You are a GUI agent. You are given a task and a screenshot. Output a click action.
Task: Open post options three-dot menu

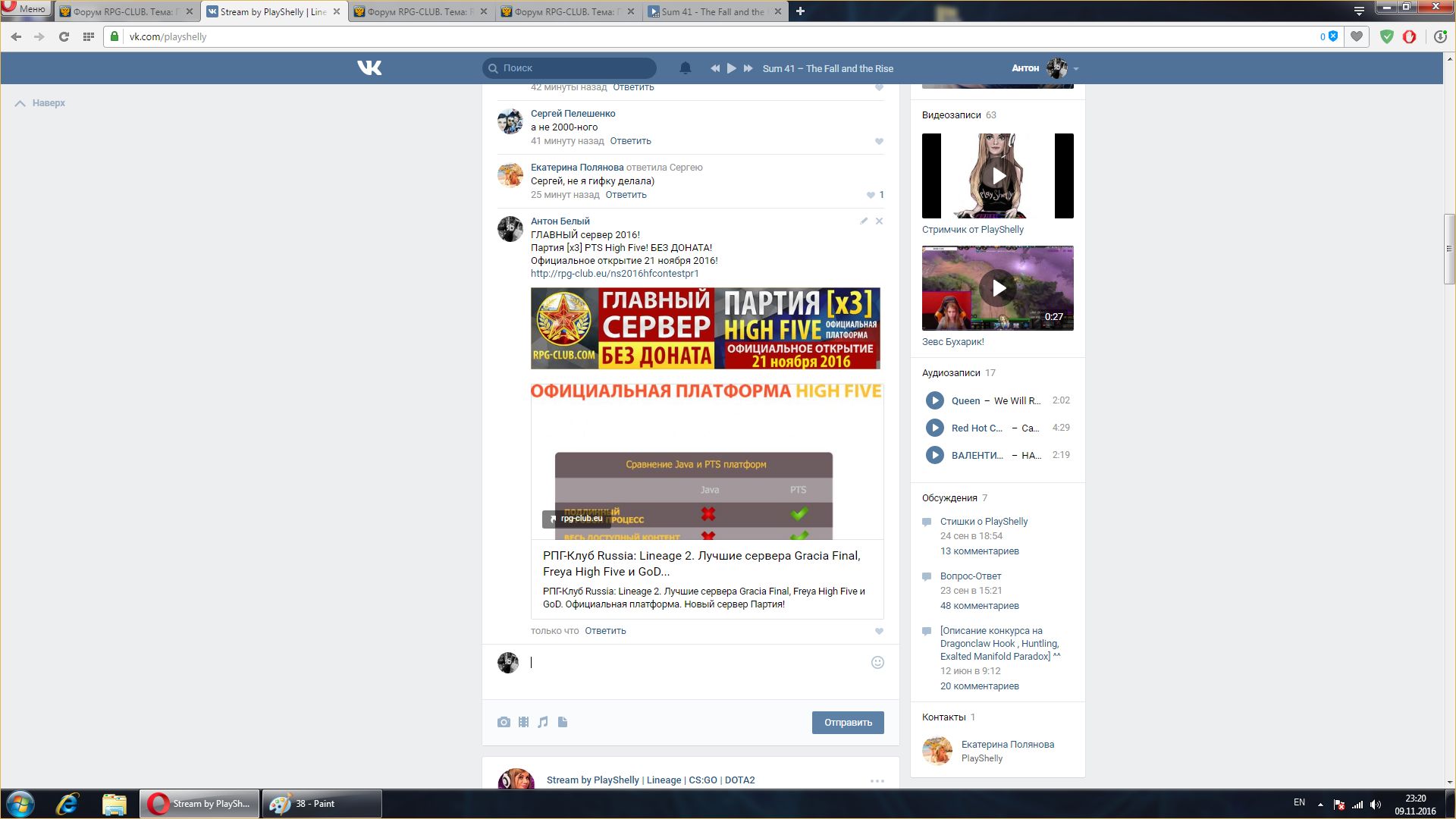tap(877, 780)
